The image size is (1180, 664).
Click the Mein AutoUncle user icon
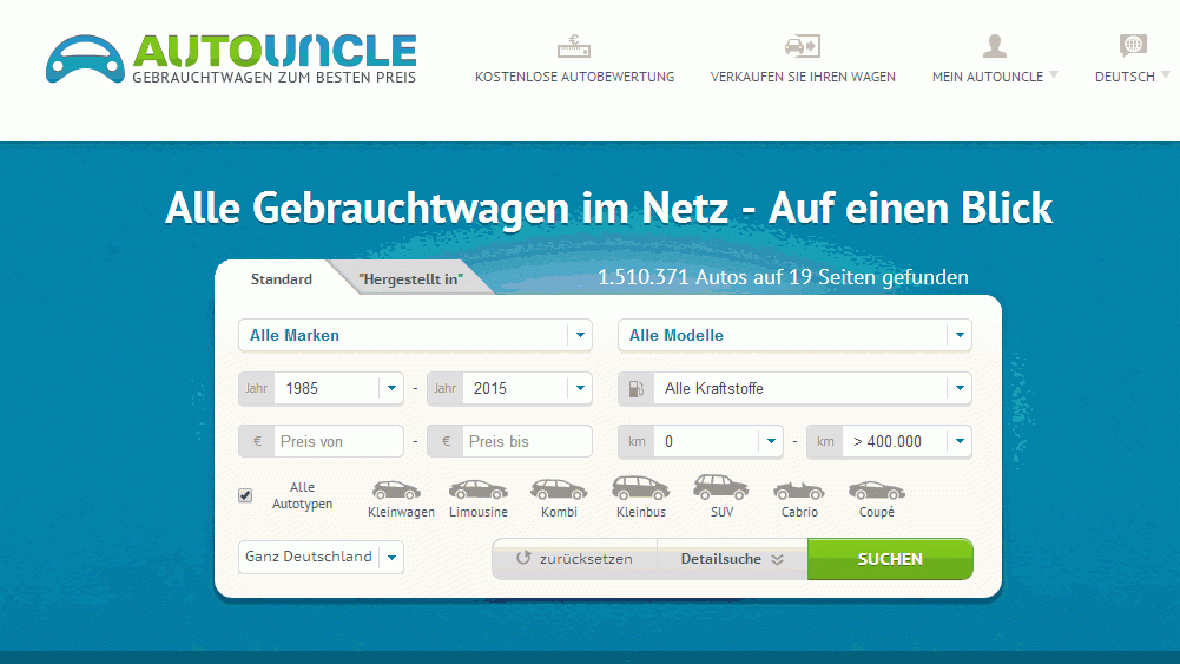995,46
